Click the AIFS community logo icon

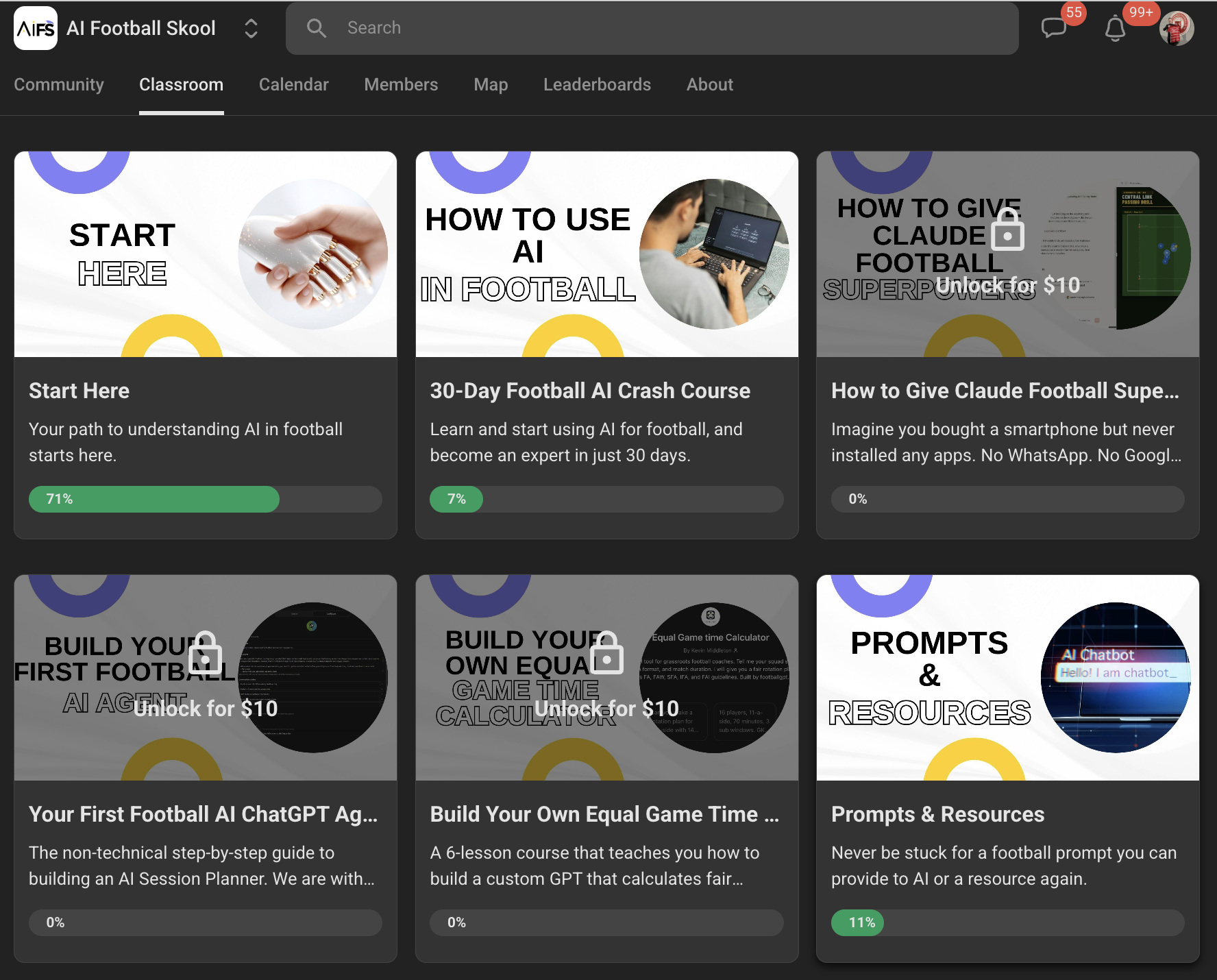point(36,28)
